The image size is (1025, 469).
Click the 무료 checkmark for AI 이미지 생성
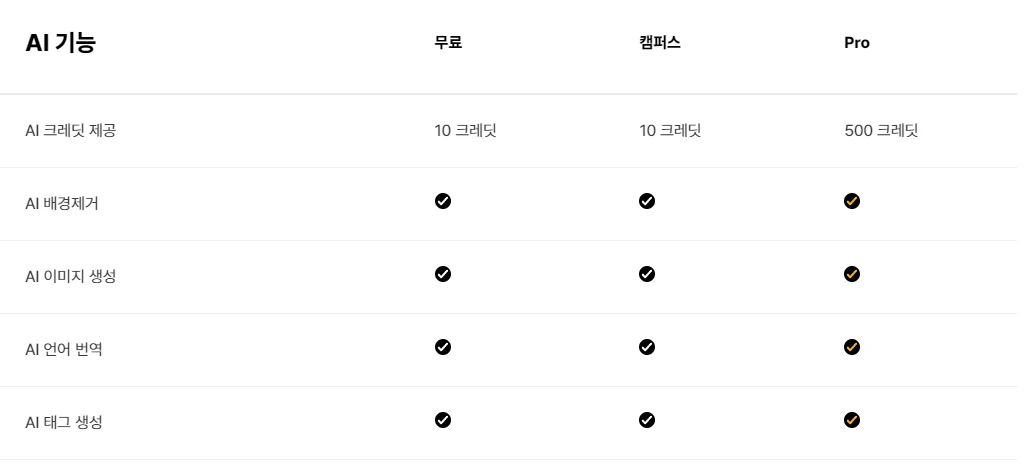443,274
